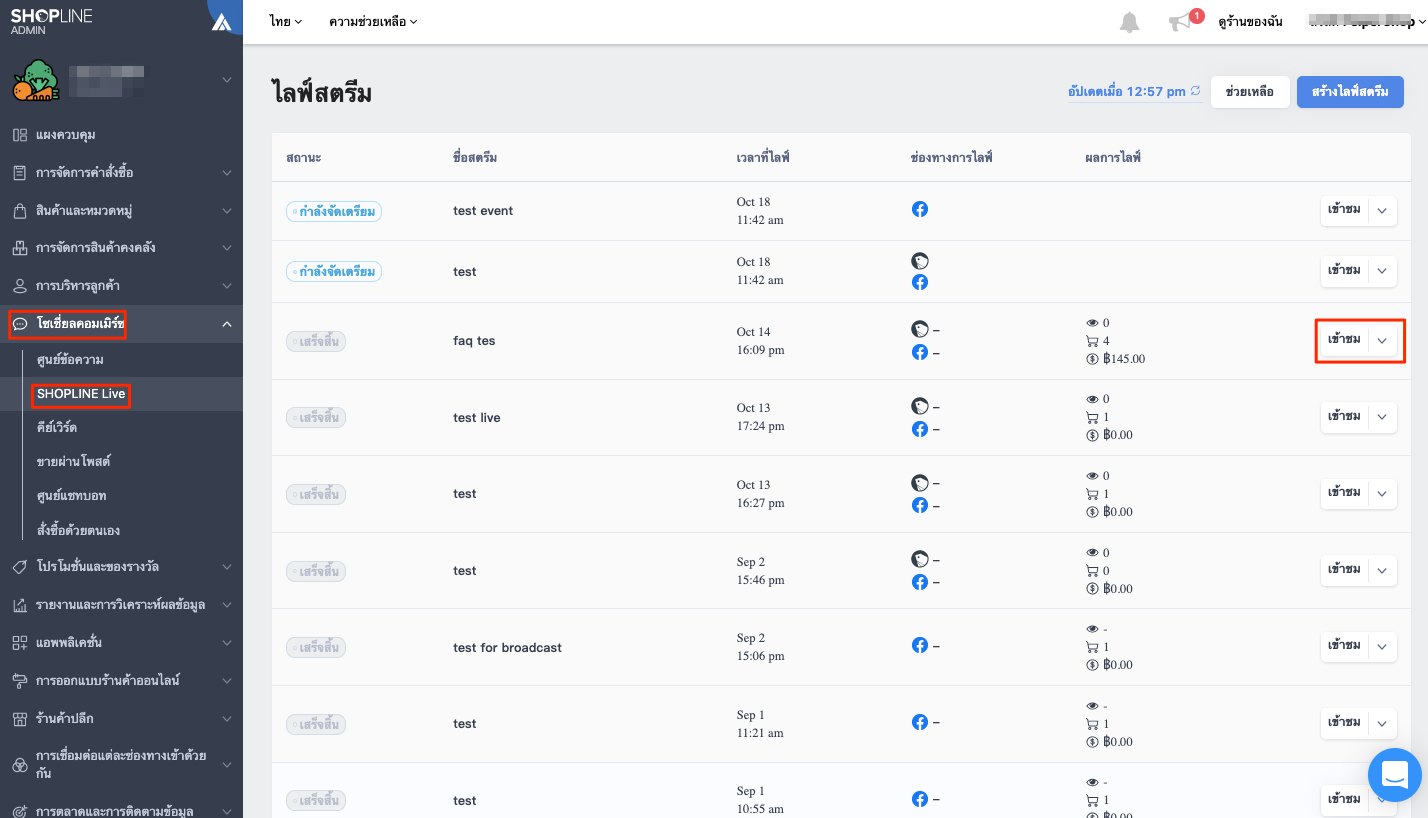Open the chat support bubble icon
1428x818 pixels.
(1395, 774)
